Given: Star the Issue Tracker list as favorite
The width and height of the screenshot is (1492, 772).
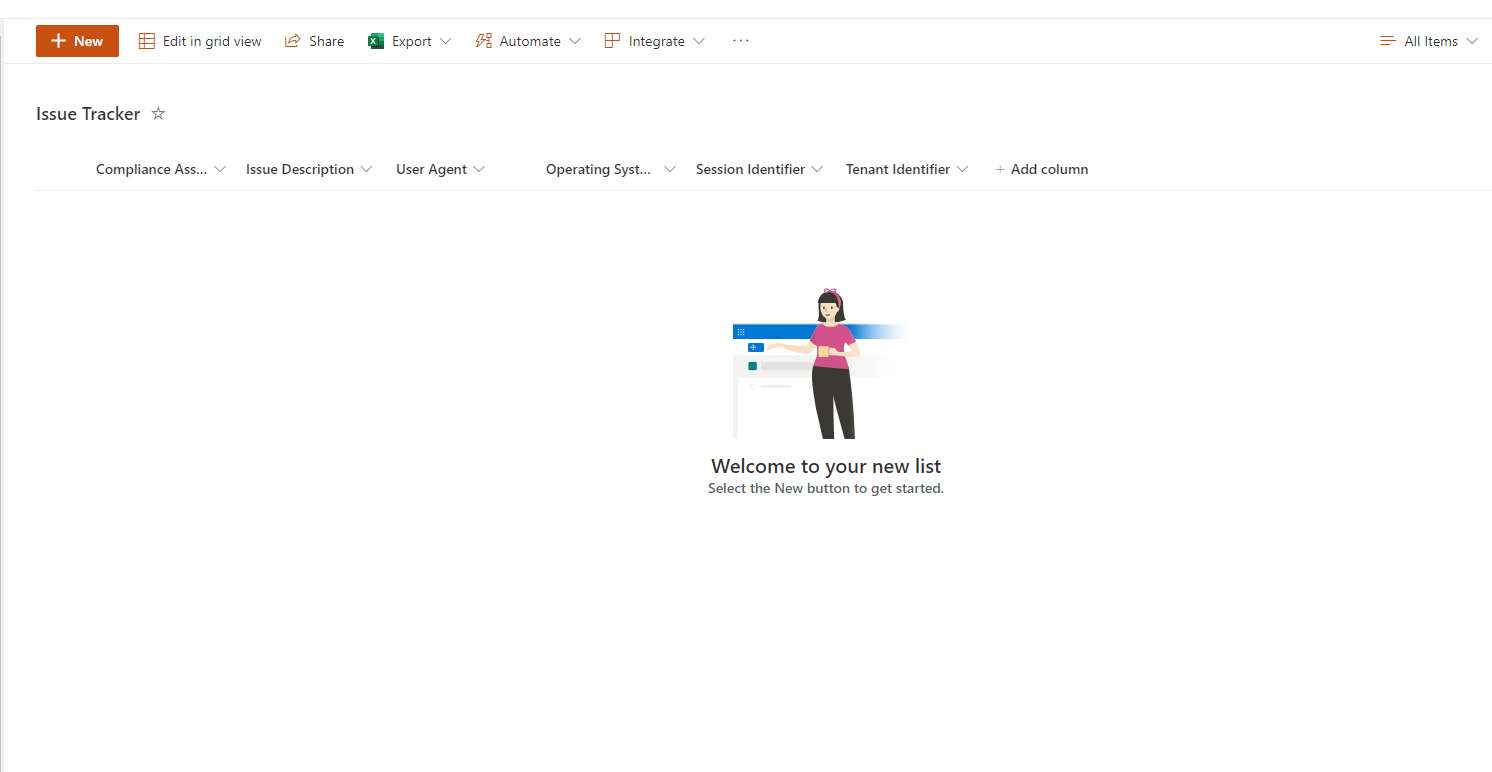Looking at the screenshot, I should (x=158, y=113).
